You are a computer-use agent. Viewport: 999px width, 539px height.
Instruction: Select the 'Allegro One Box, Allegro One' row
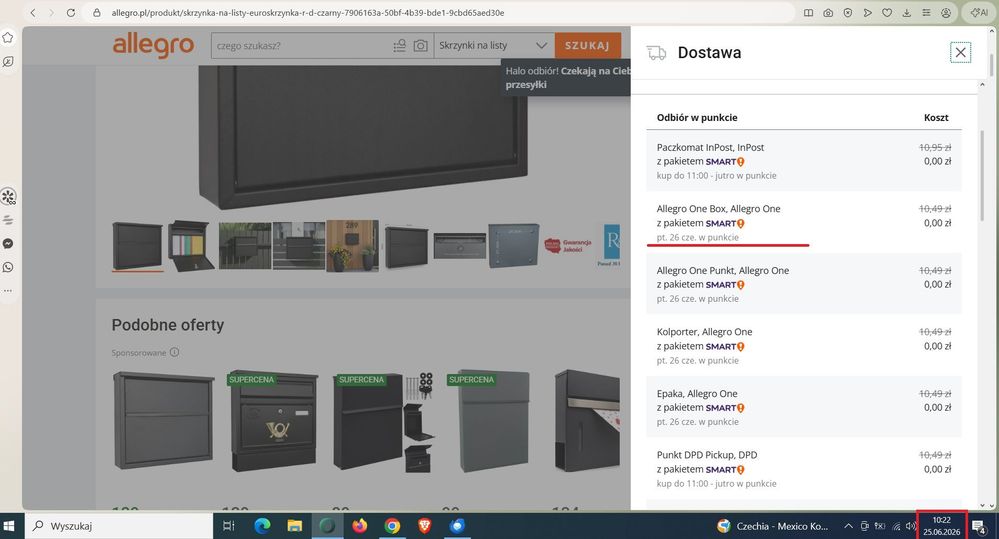tap(803, 223)
